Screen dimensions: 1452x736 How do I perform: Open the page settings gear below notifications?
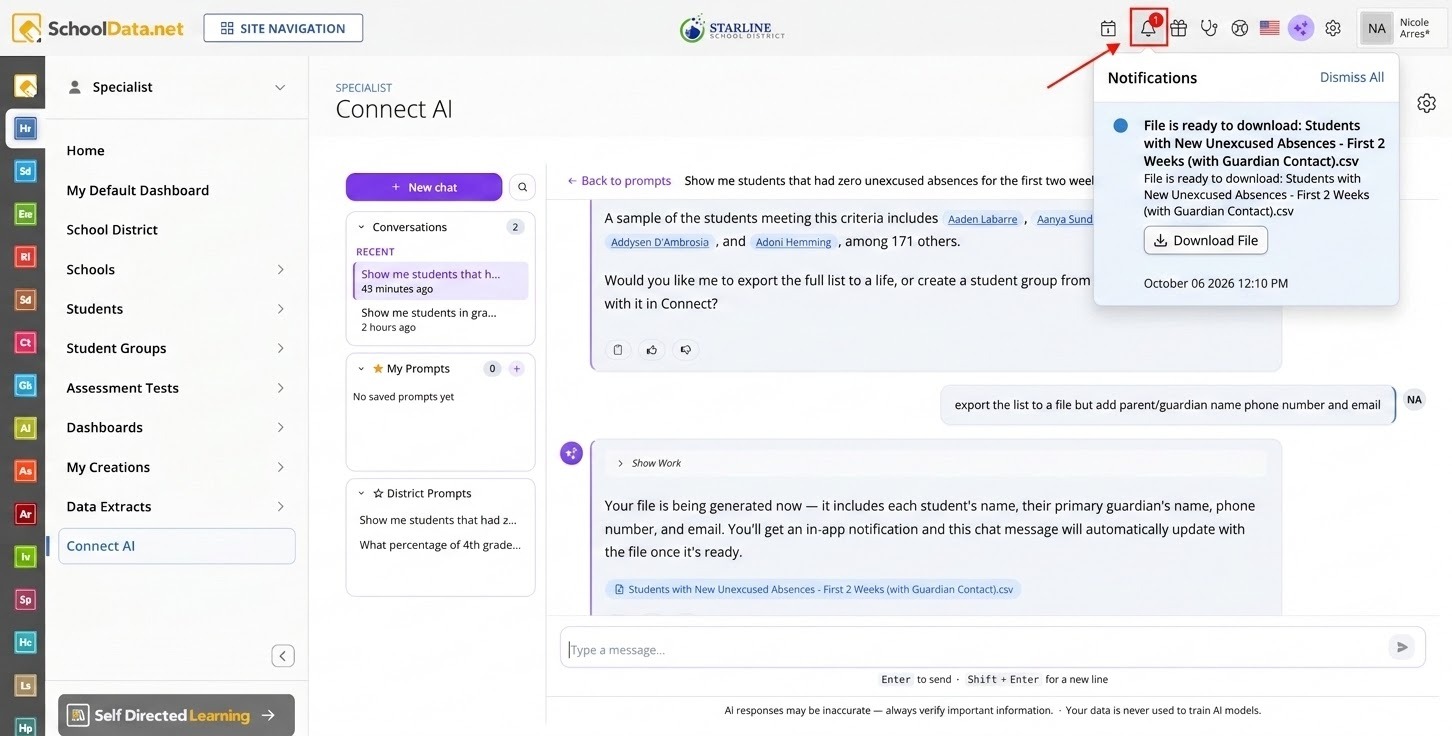point(1427,103)
